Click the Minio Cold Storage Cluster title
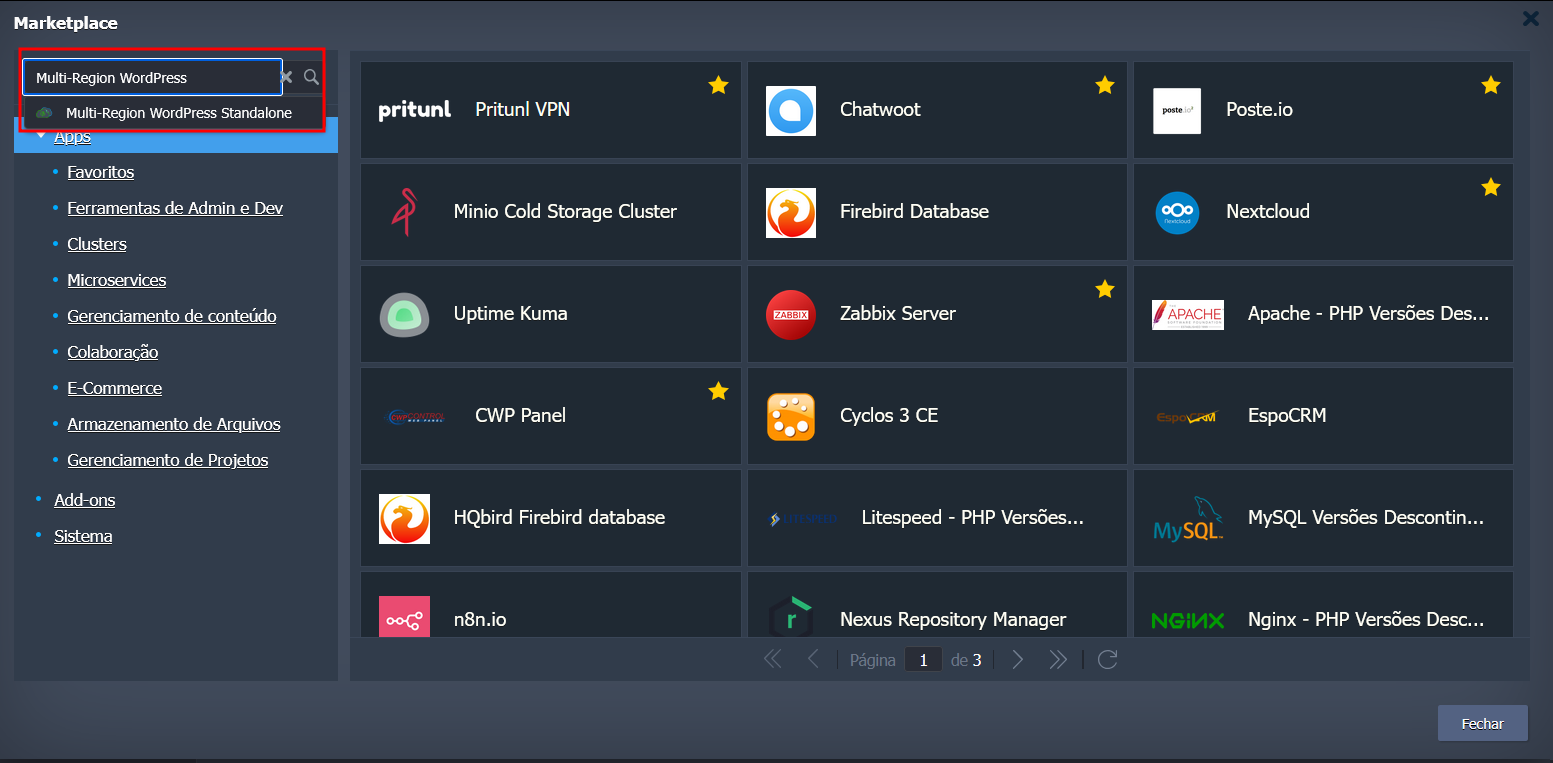The image size is (1553, 763). pyautogui.click(x=565, y=212)
